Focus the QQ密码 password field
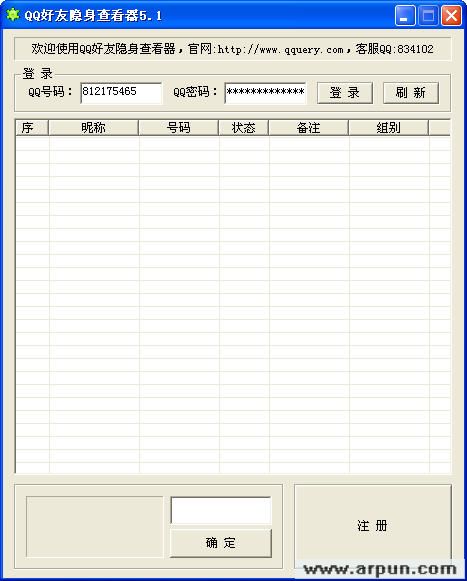This screenshot has width=467, height=581. [265, 93]
